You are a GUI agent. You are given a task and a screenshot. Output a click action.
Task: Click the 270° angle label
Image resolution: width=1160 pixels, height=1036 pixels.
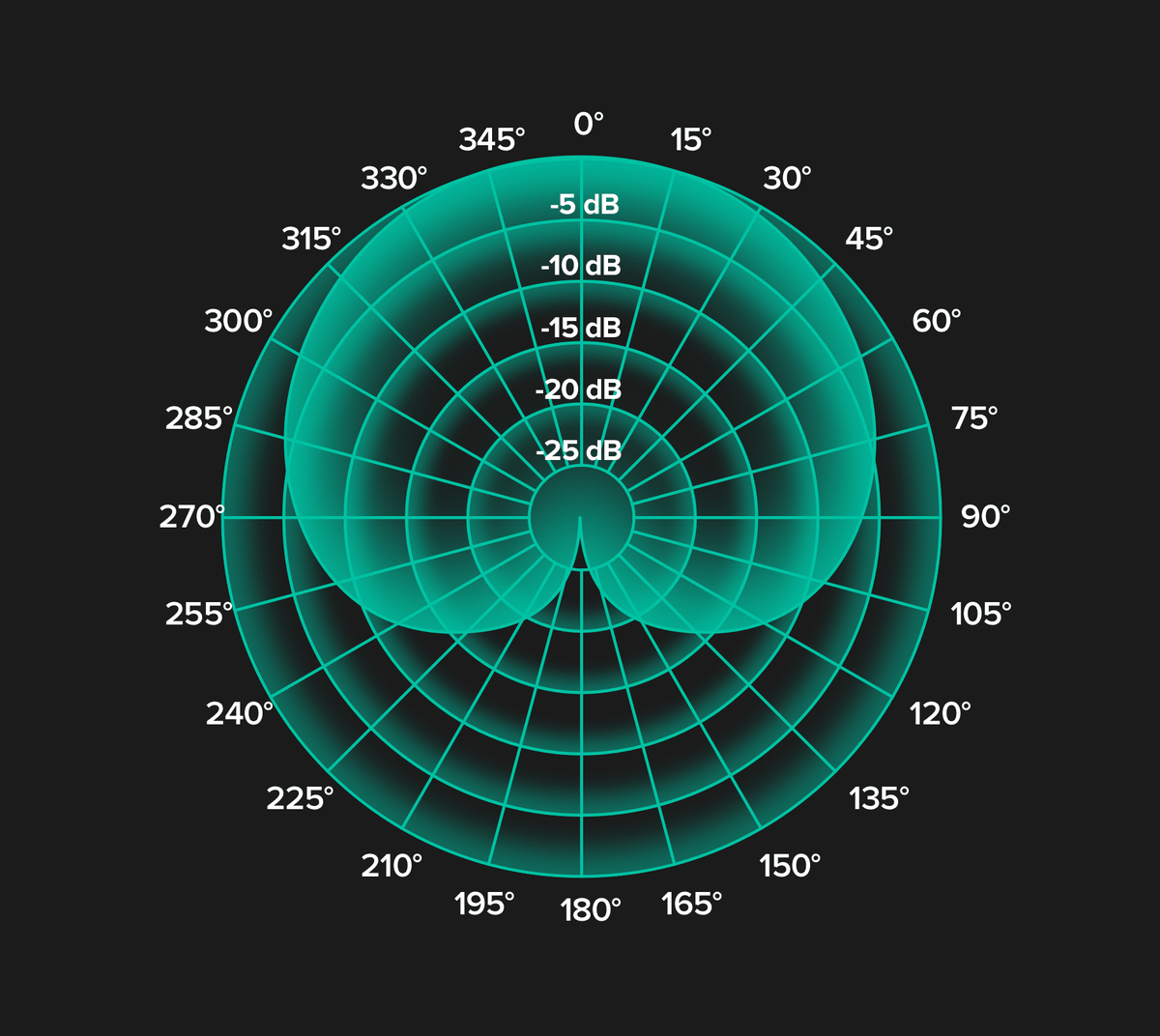pos(191,517)
